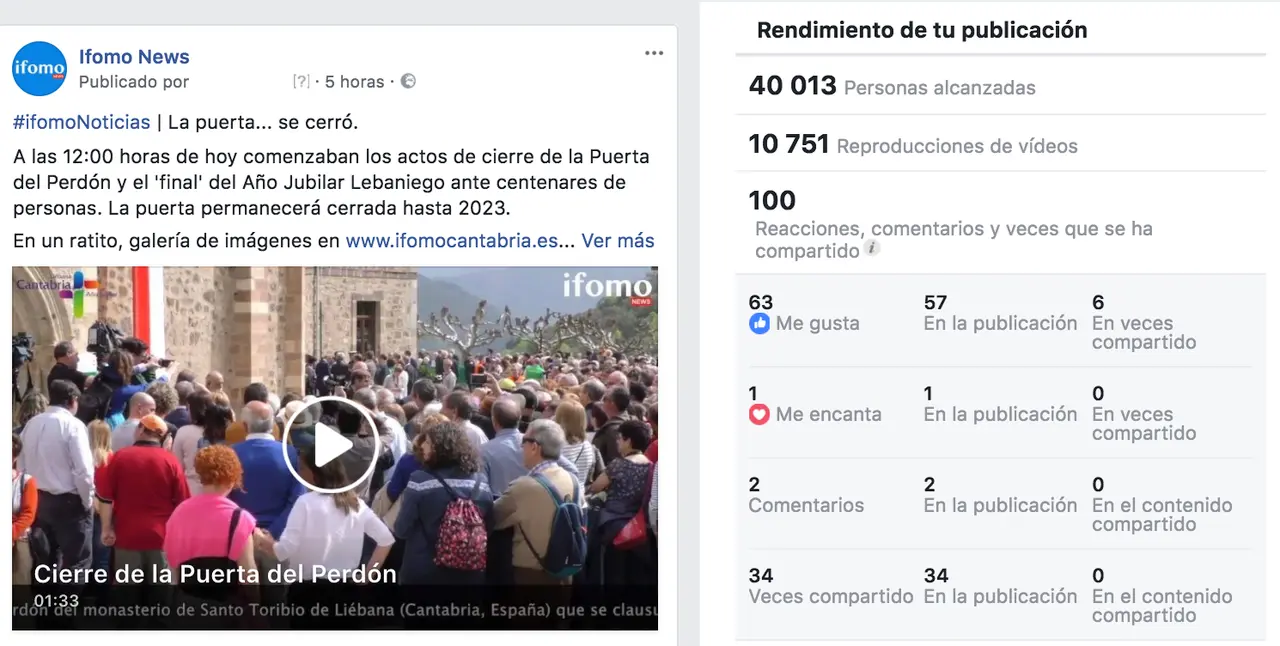1280x646 pixels.
Task: Click the #ifomoNoticias hashtag
Action: pos(82,123)
